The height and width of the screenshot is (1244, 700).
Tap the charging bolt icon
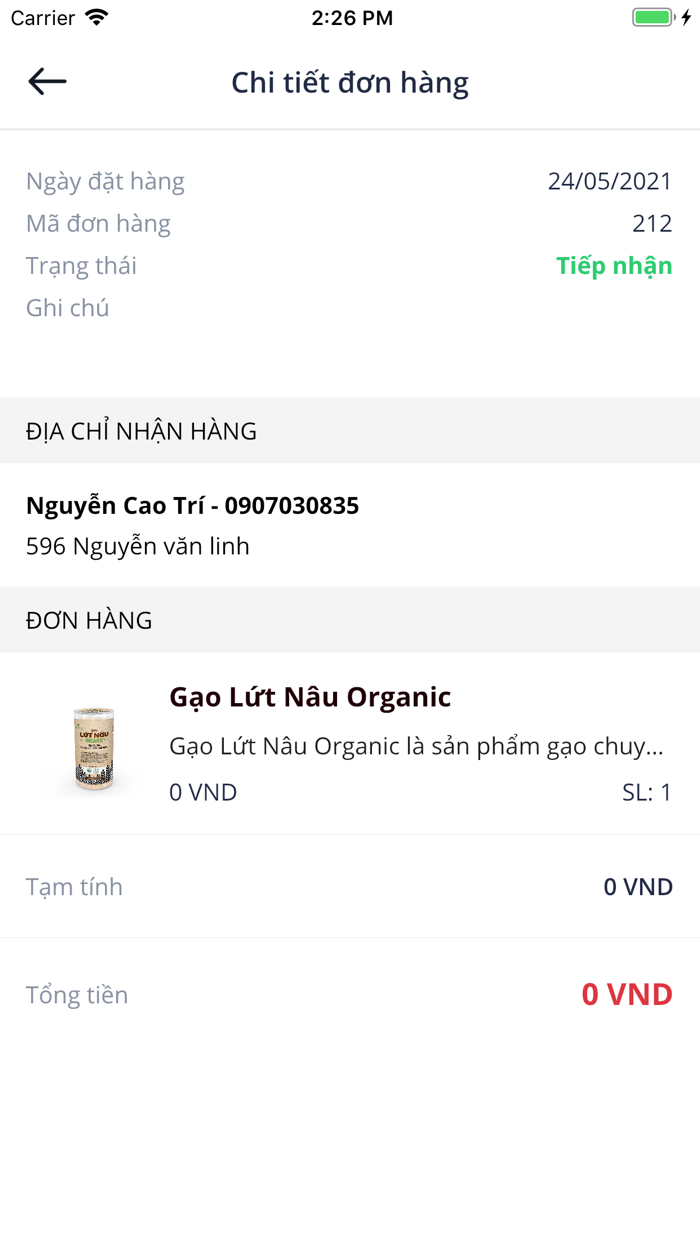[x=684, y=16]
